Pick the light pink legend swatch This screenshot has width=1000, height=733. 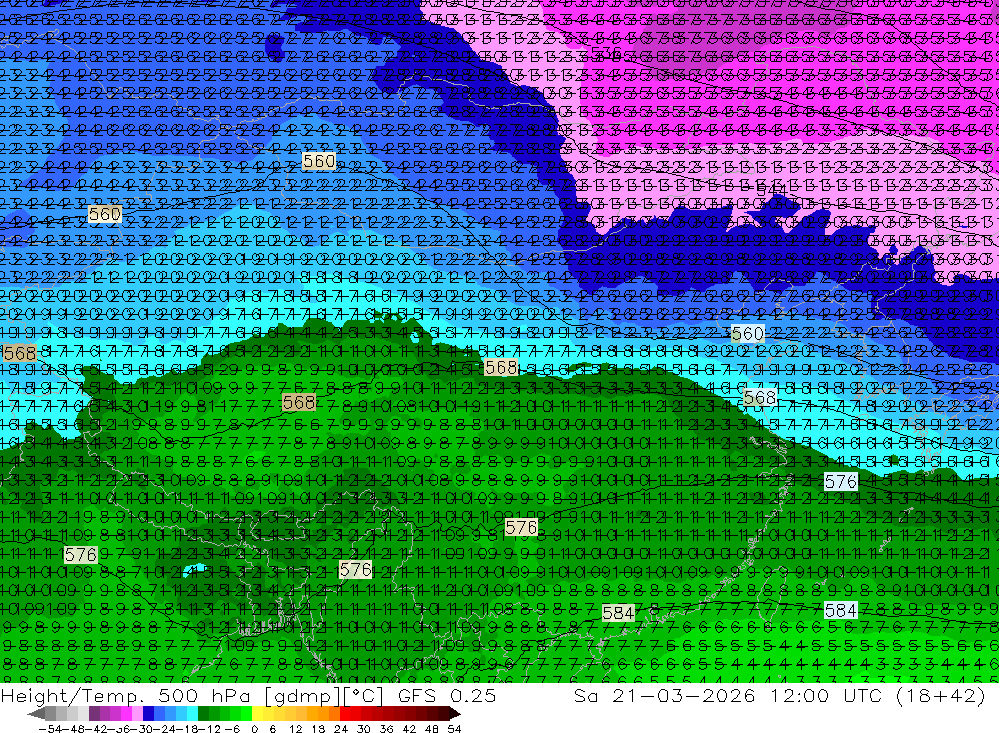point(137,714)
